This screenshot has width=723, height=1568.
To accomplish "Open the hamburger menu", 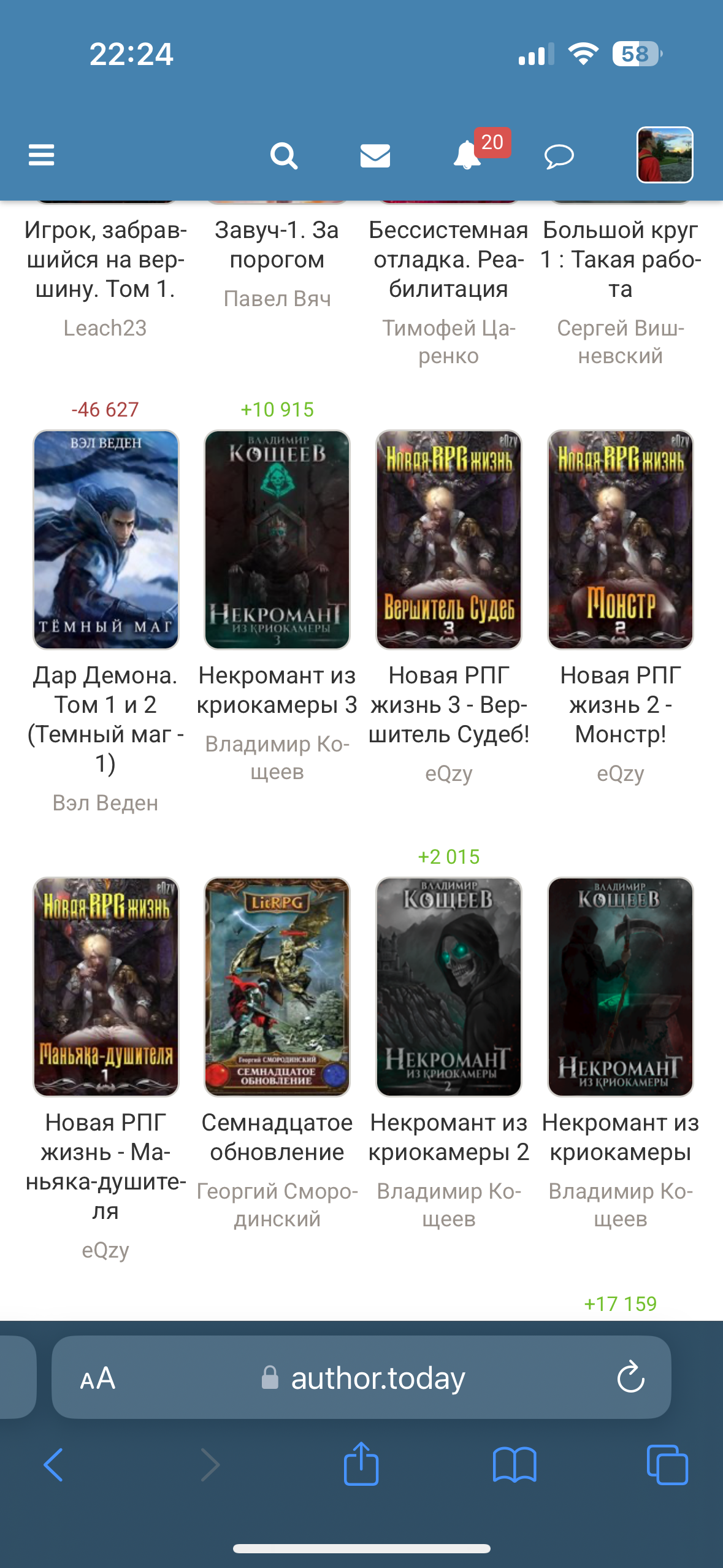I will point(41,155).
